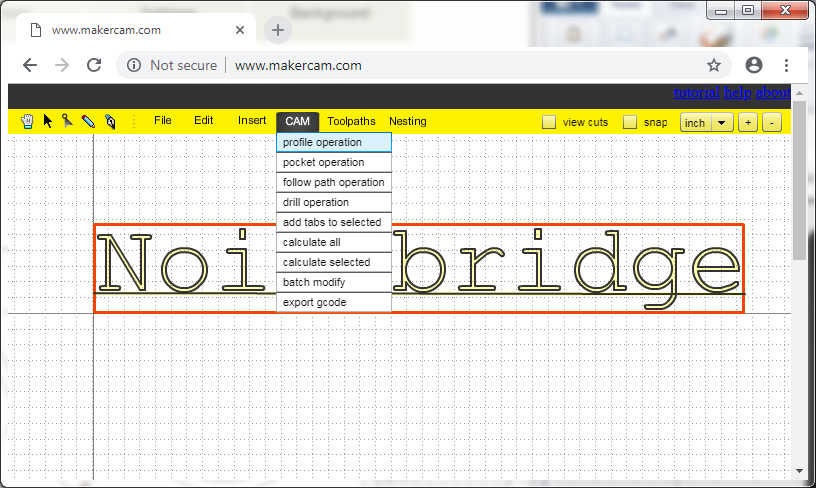Reload the page

94,65
